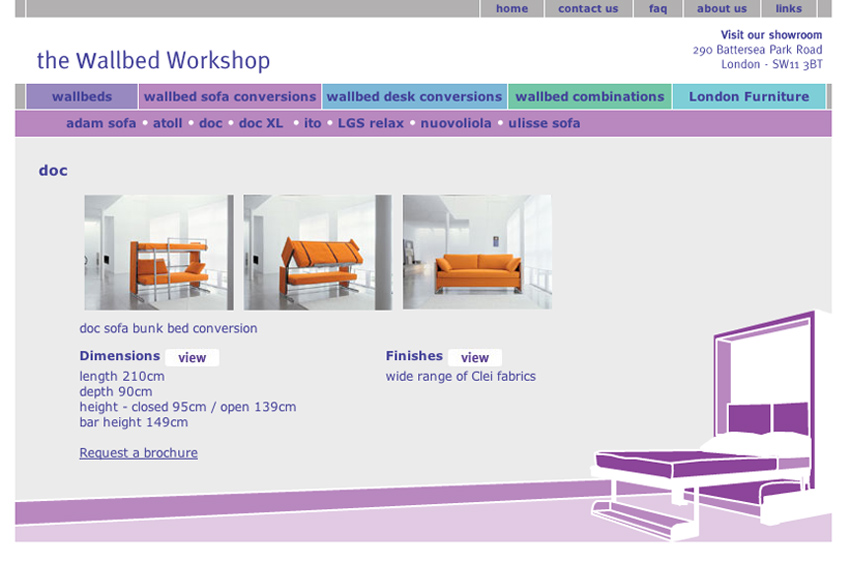Image resolution: width=850 pixels, height=561 pixels.
Task: Click the doc sofa bunk bed conversion caption
Action: (x=168, y=328)
